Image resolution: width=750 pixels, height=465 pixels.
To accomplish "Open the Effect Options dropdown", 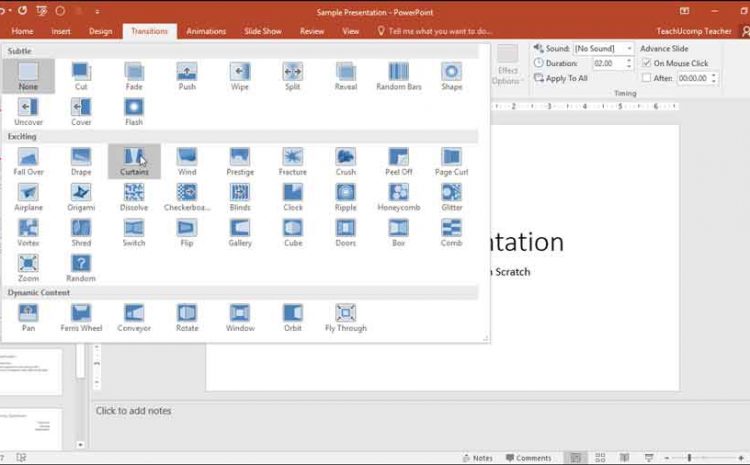I will click(x=507, y=65).
